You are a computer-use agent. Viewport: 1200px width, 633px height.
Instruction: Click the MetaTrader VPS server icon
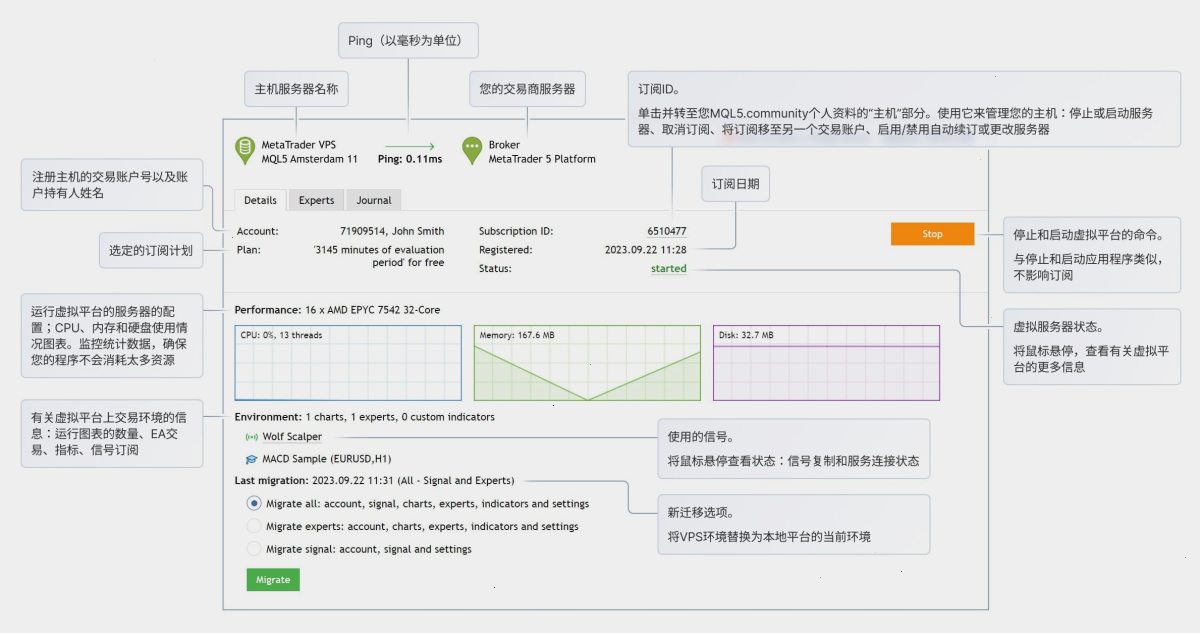click(244, 151)
